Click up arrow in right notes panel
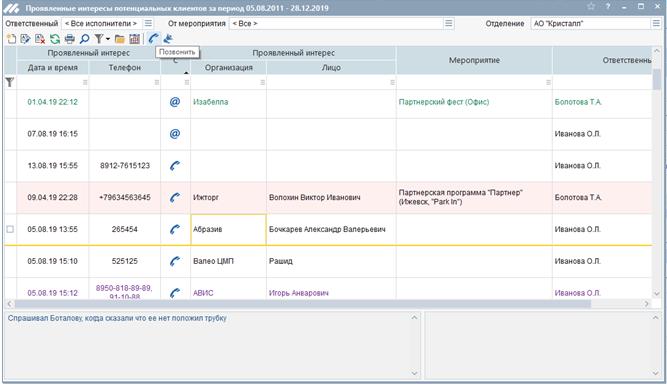Image resolution: width=667 pixels, height=385 pixels. point(656,318)
